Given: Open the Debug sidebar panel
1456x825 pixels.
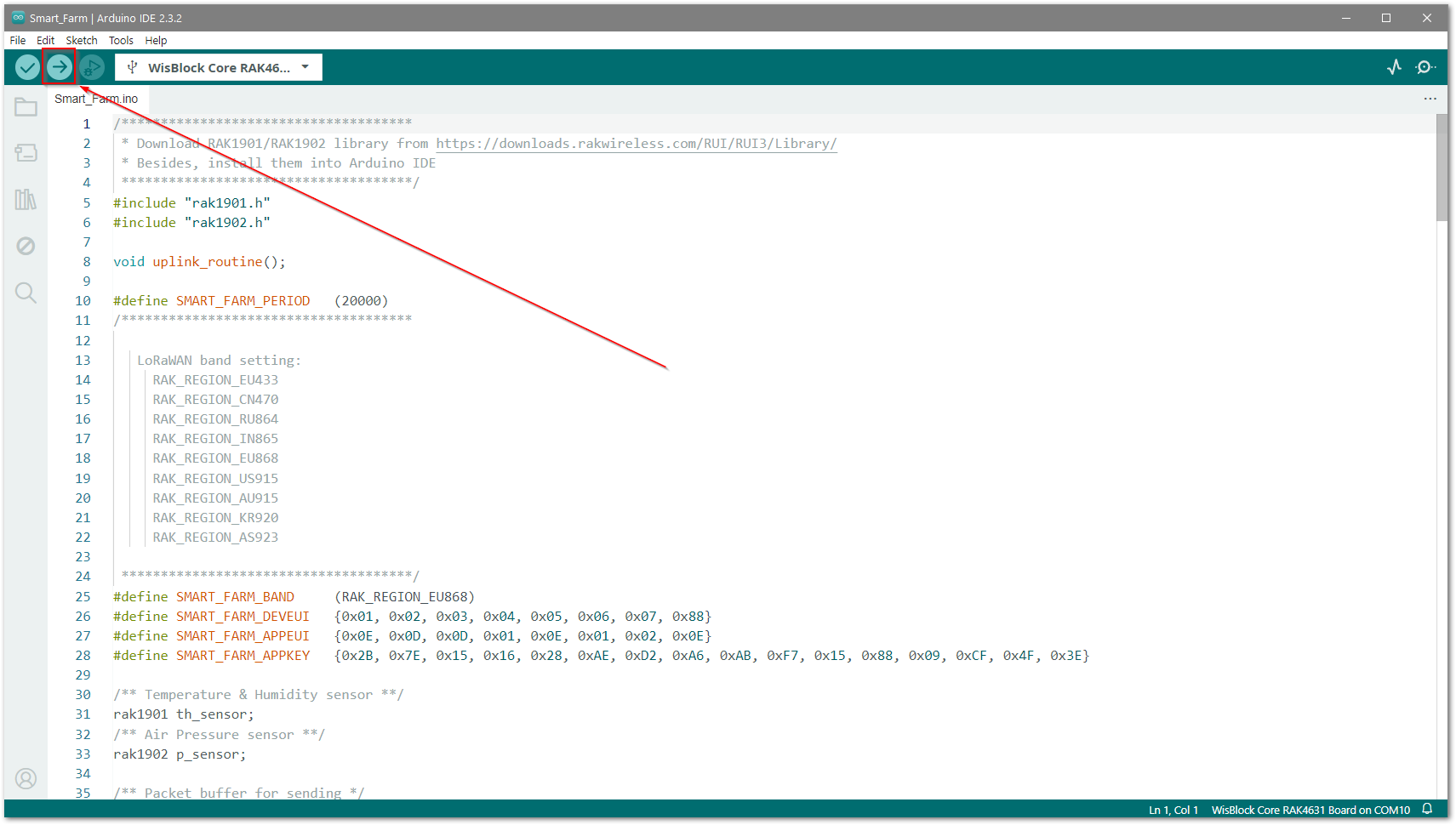Looking at the screenshot, I should pyautogui.click(x=26, y=246).
